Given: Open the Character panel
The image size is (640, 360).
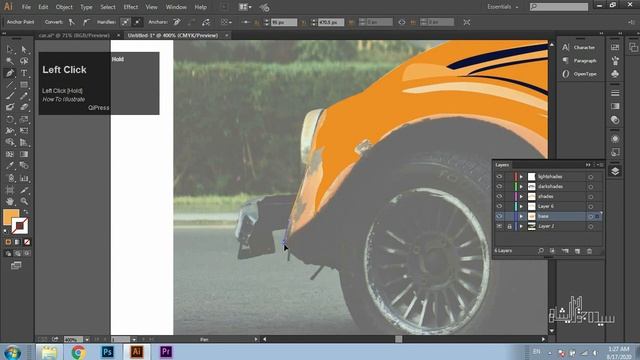Looking at the screenshot, I should point(580,48).
